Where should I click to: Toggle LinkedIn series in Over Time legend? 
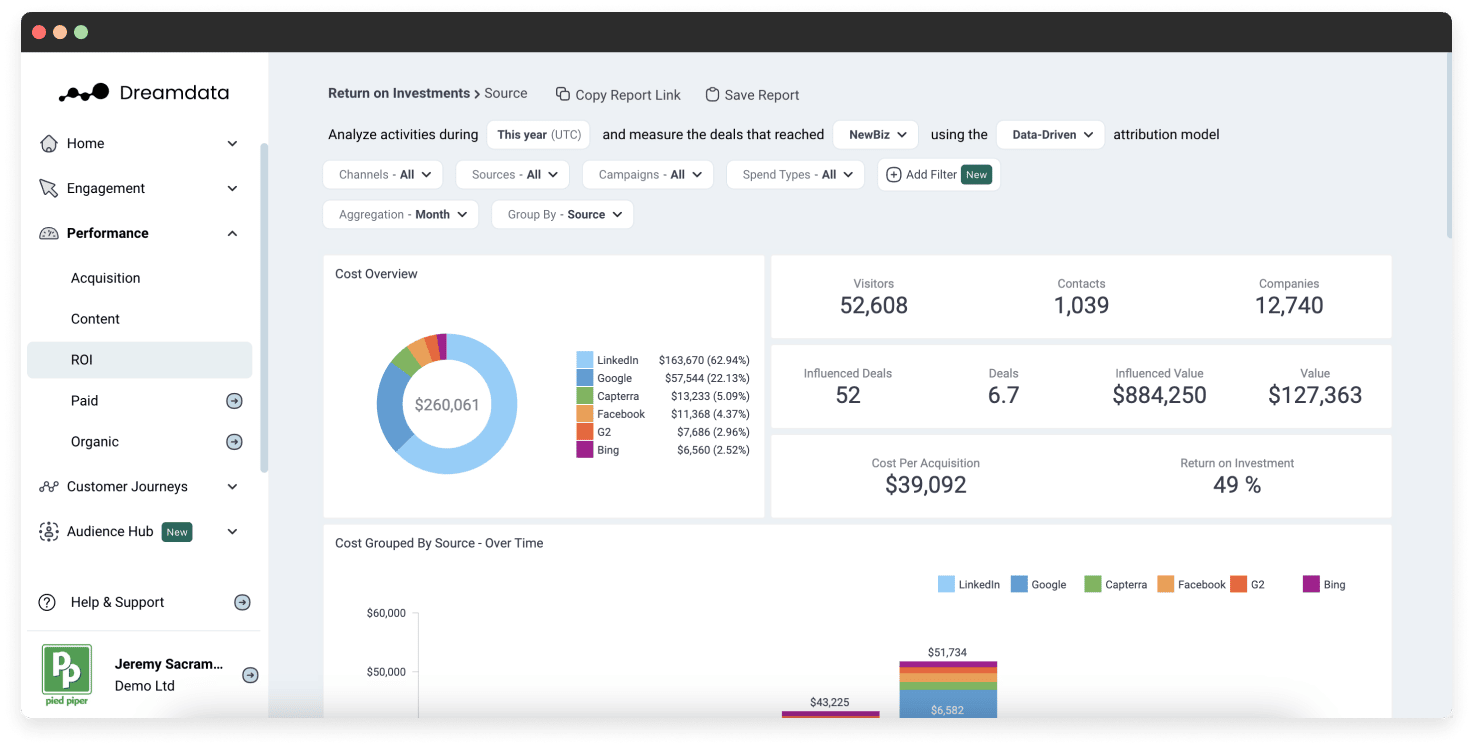click(969, 584)
